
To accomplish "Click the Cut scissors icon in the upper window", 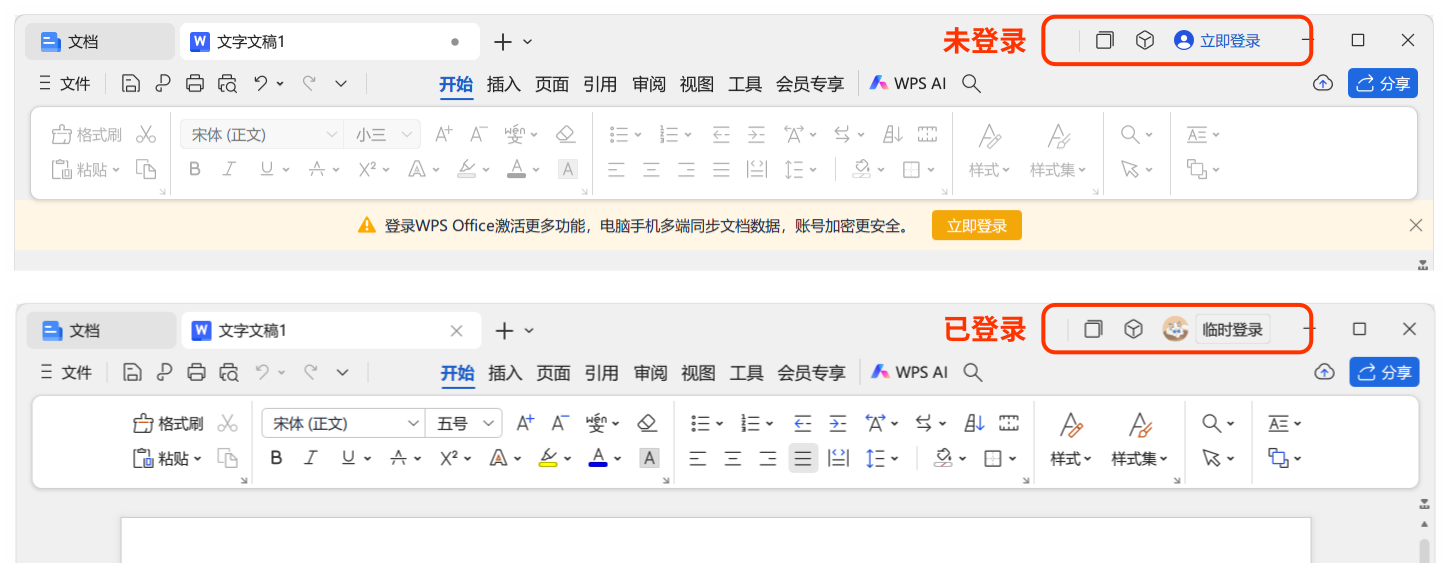I will pyautogui.click(x=146, y=134).
